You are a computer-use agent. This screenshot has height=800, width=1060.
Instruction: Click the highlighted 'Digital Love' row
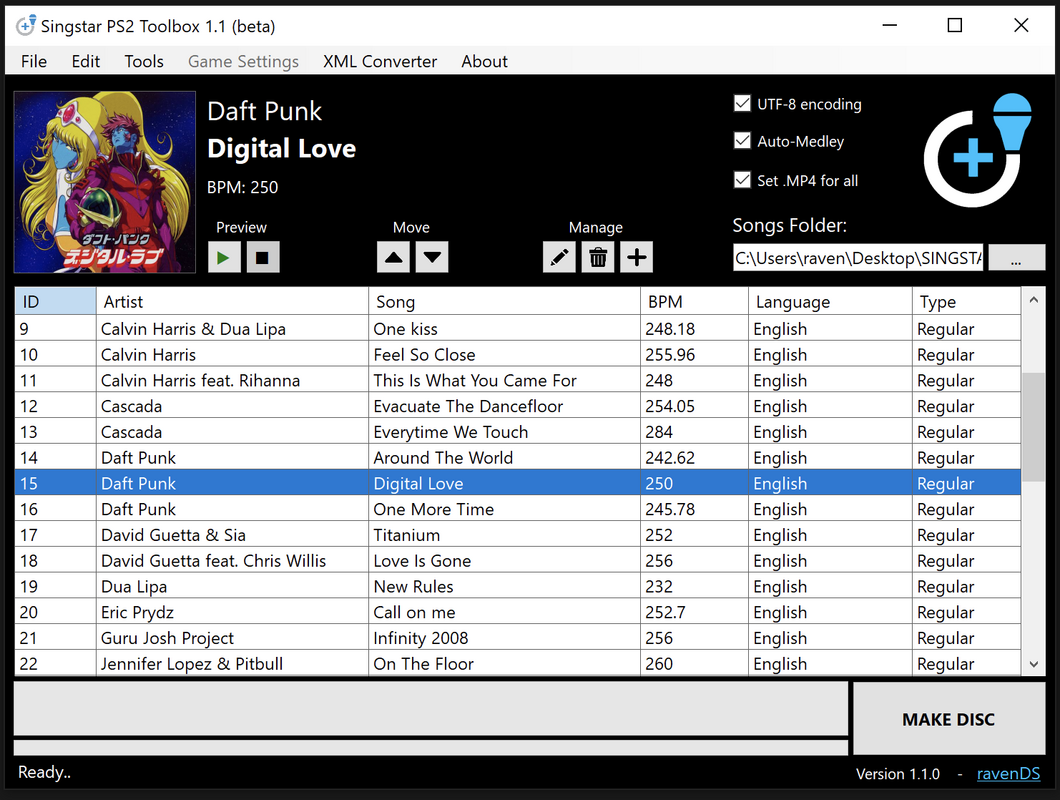tap(518, 483)
